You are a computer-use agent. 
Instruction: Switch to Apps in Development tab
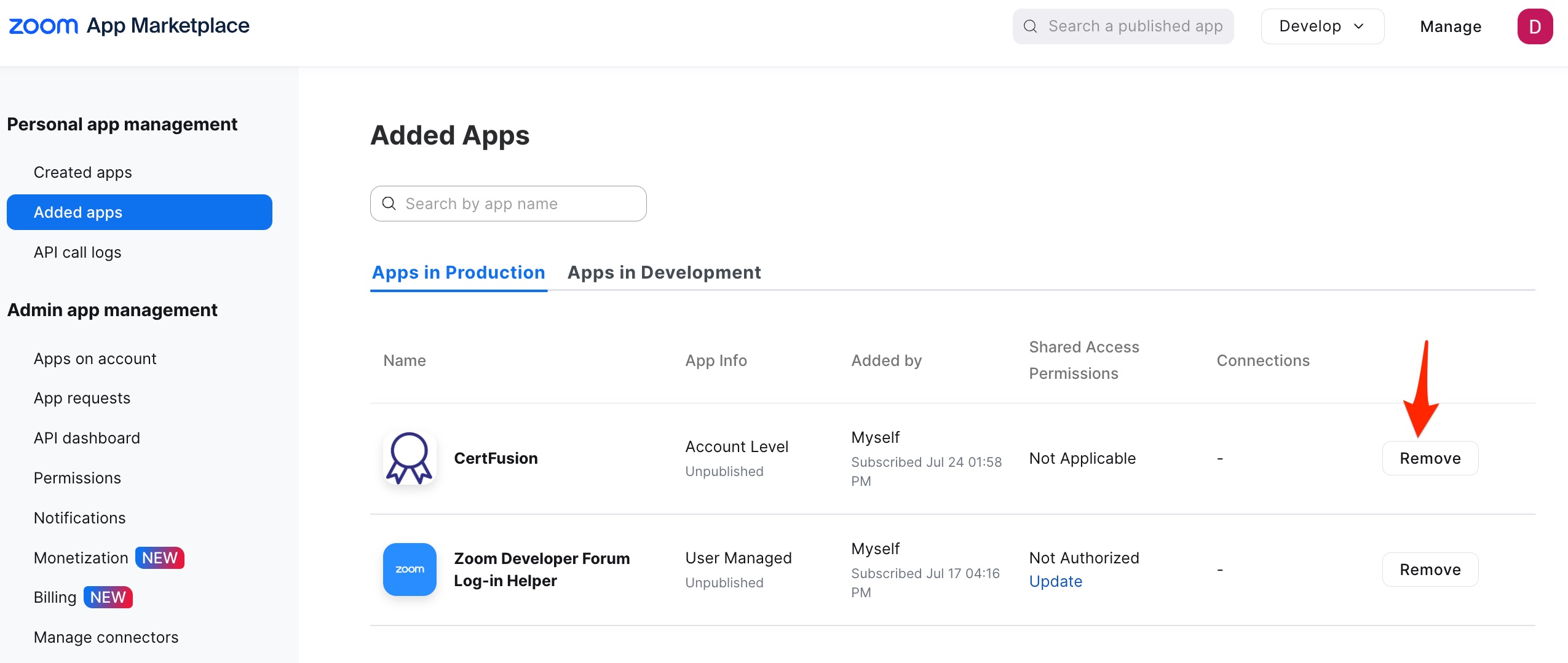tap(664, 272)
